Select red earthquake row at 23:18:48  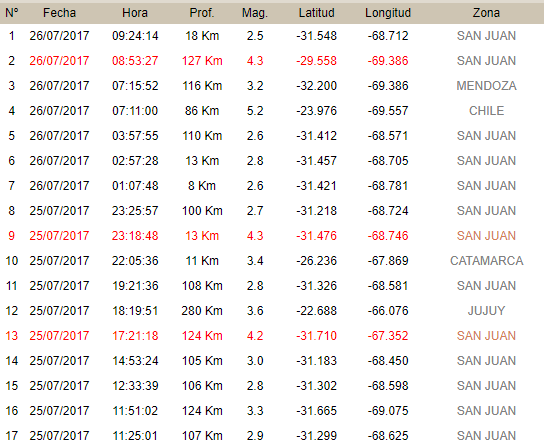click(272, 236)
